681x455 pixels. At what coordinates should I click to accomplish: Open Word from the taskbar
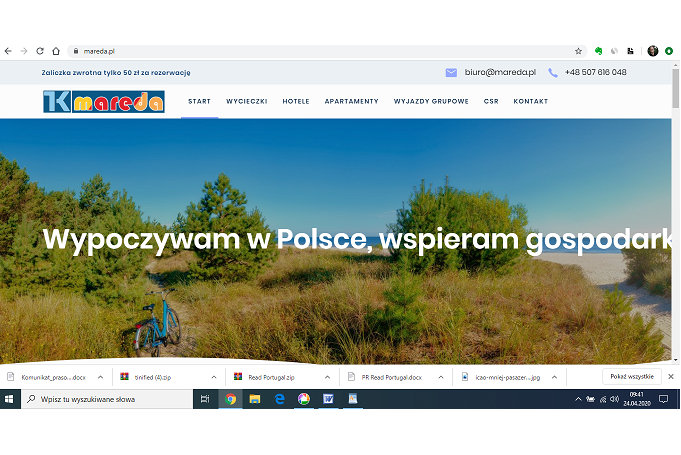tap(328, 399)
